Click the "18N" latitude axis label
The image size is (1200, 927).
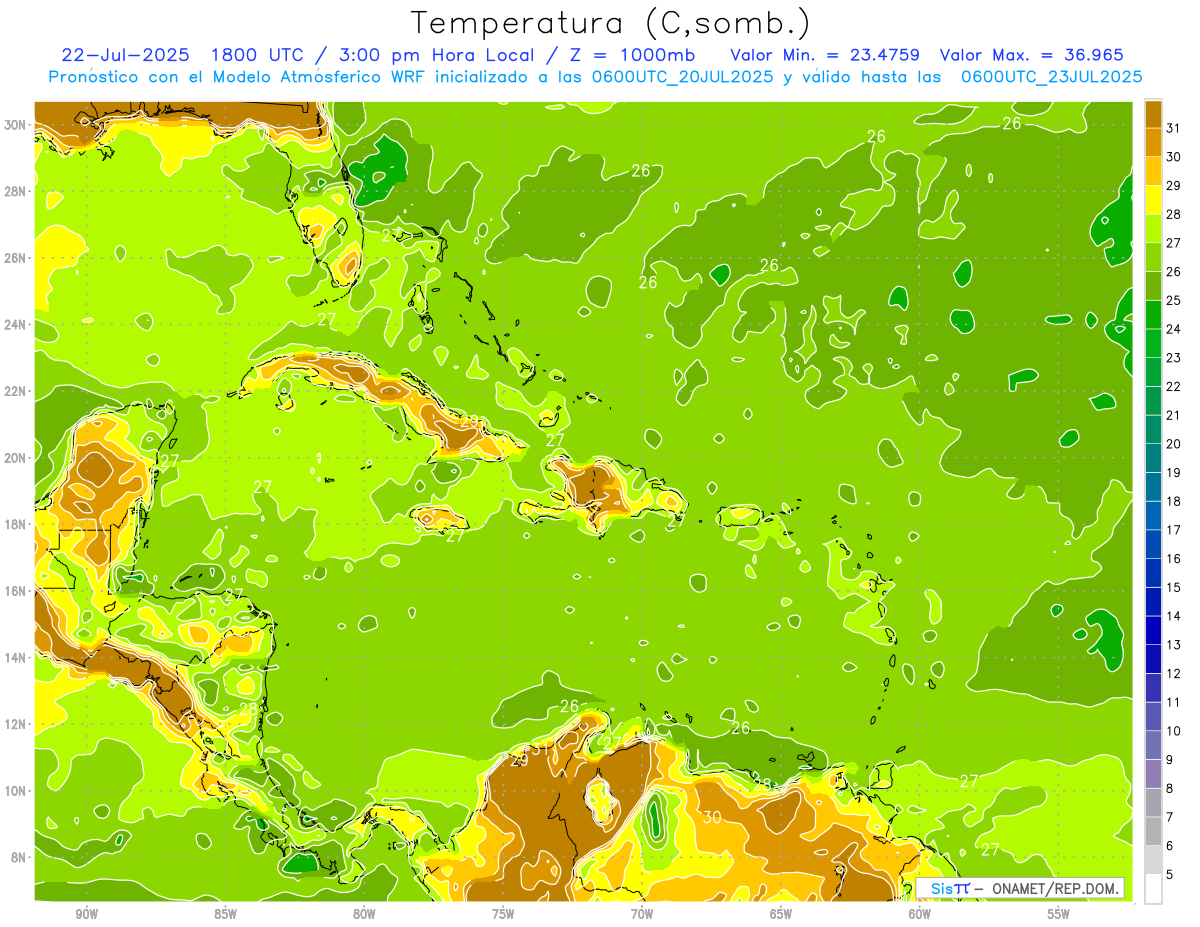(x=17, y=524)
